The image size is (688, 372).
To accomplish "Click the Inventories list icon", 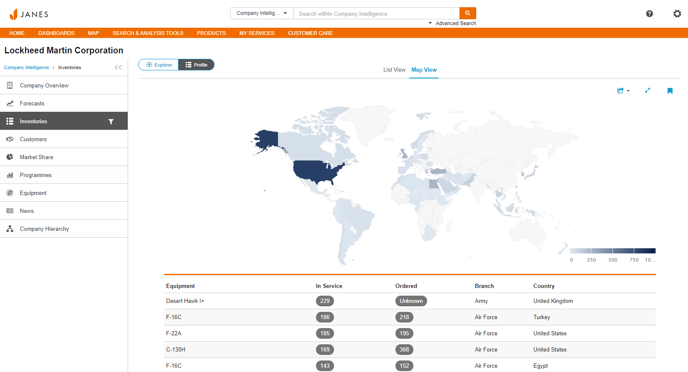I will pos(10,121).
